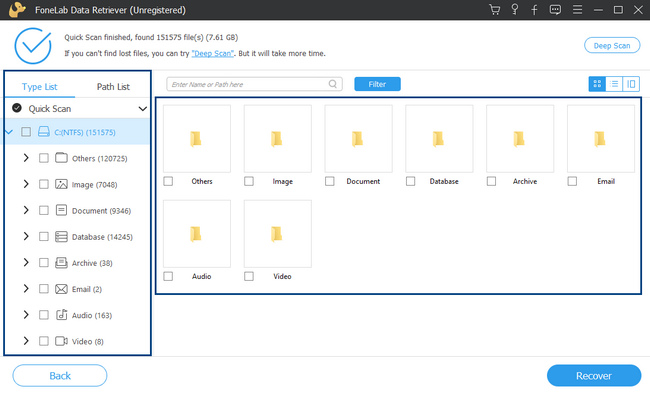
Task: Click the Recover button
Action: (x=594, y=376)
